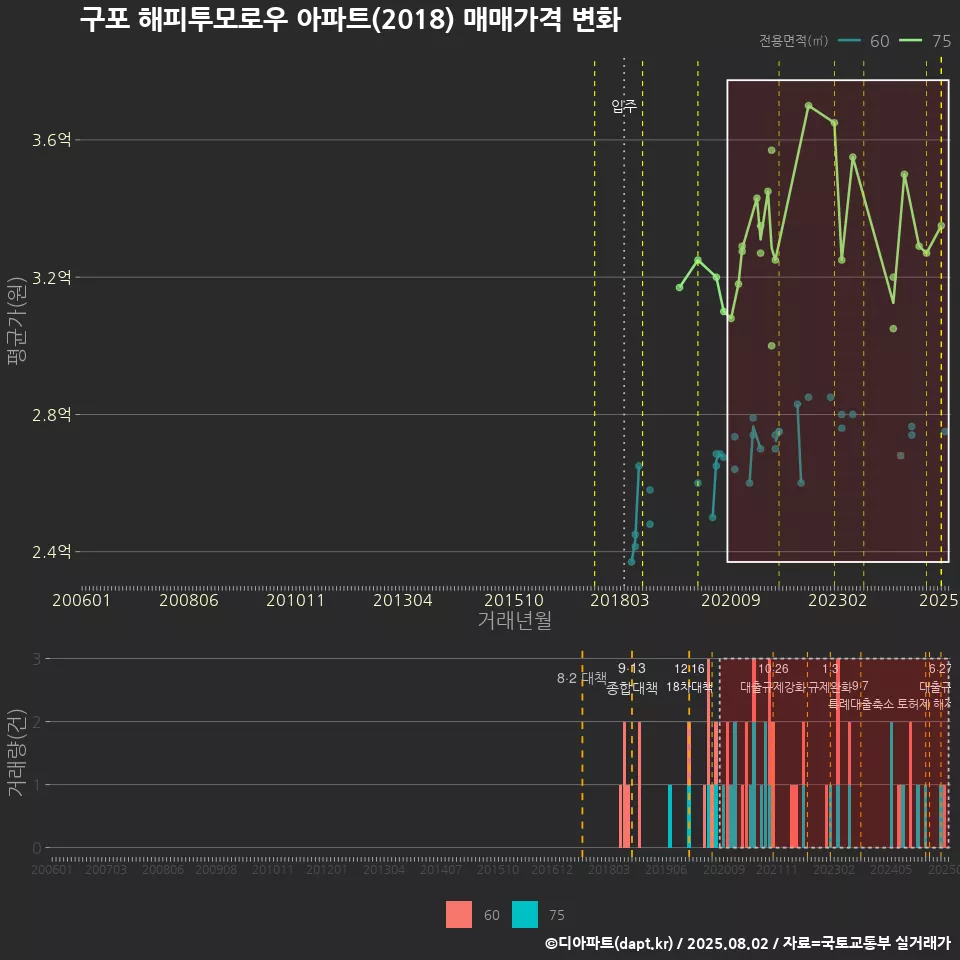Click the teal 75 swatch in bottom legend
Viewport: 960px width, 960px height.
click(x=525, y=914)
